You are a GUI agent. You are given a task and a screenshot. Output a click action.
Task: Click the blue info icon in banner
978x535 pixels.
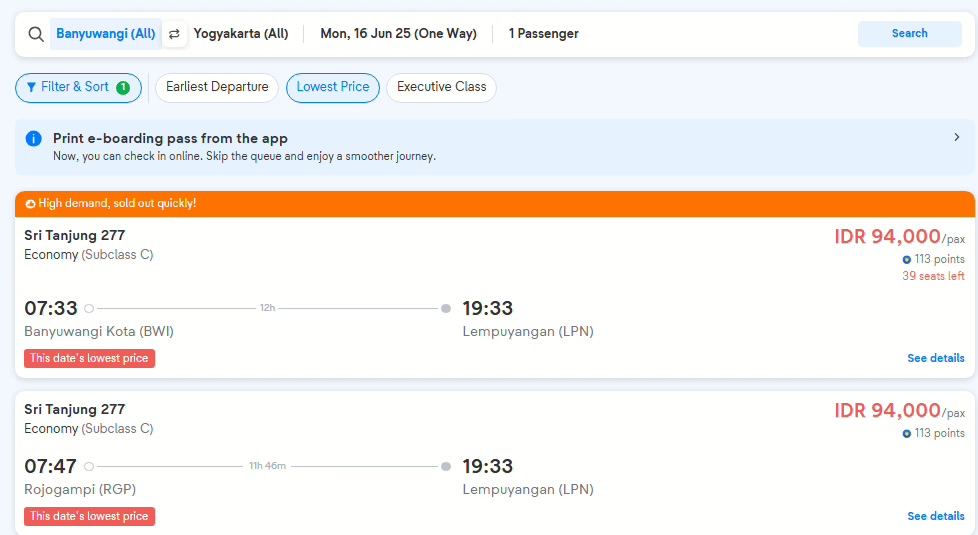tap(33, 138)
